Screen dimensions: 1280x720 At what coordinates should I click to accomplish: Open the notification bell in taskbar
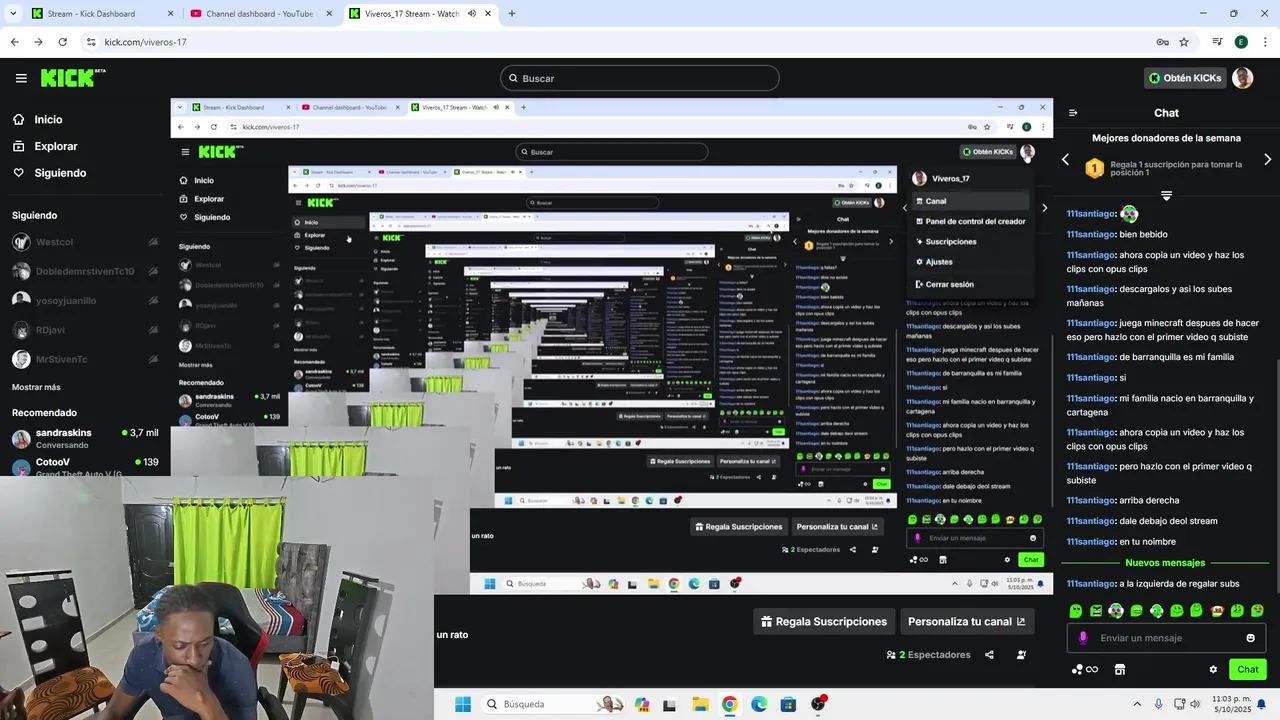click(x=1262, y=704)
